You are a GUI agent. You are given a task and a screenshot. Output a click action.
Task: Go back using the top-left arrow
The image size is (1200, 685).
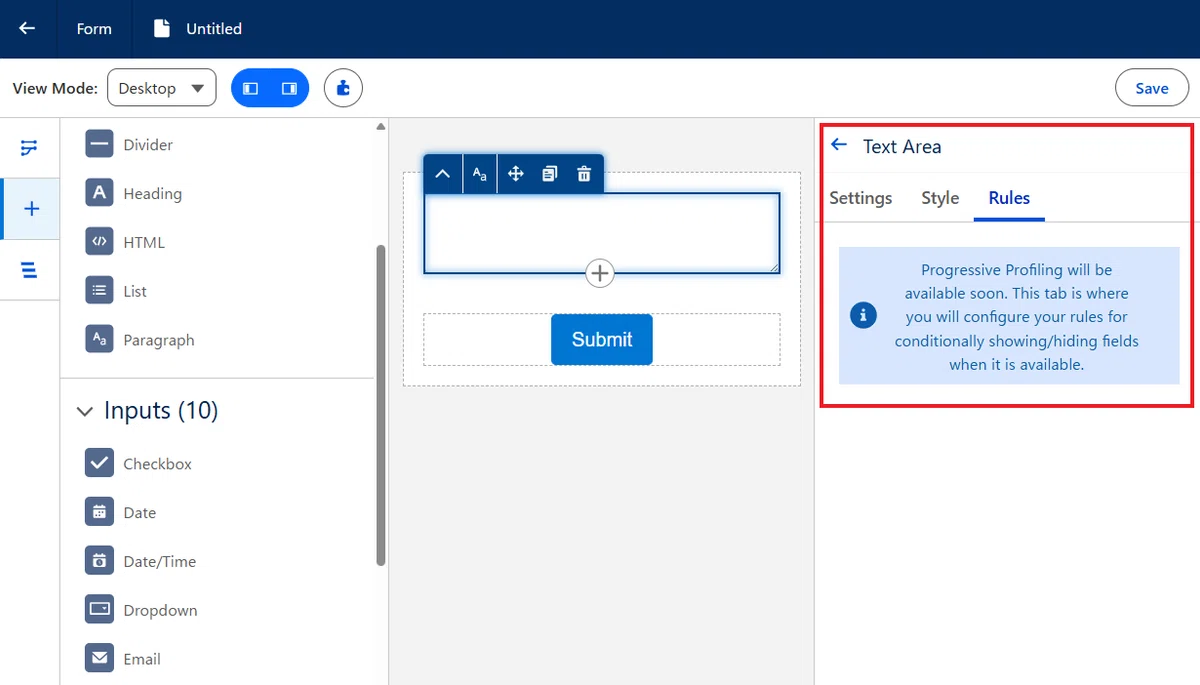(27, 28)
